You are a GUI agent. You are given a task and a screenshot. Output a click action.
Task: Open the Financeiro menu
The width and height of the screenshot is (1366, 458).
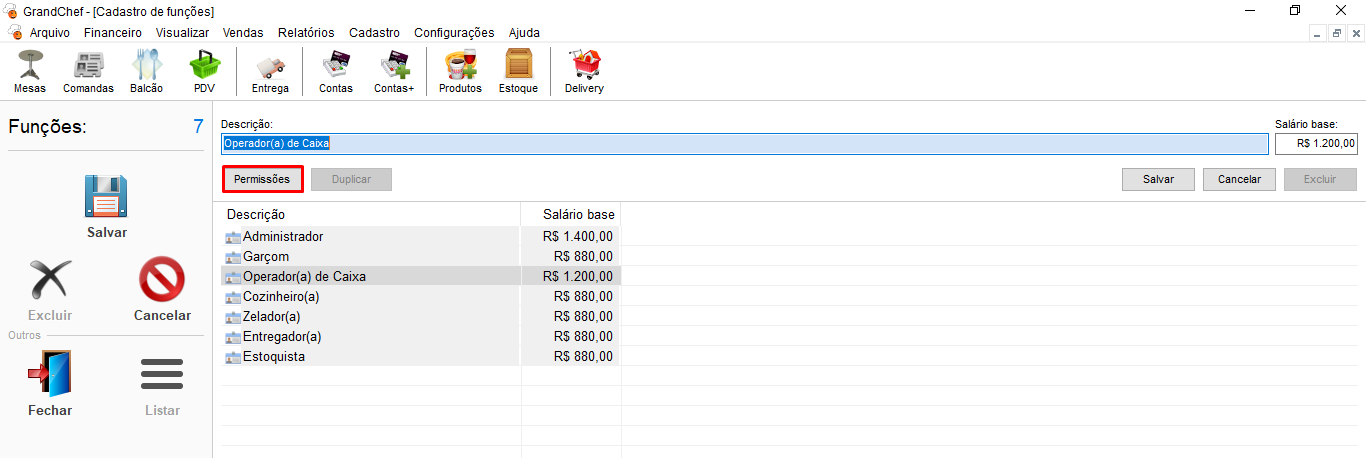pyautogui.click(x=112, y=33)
